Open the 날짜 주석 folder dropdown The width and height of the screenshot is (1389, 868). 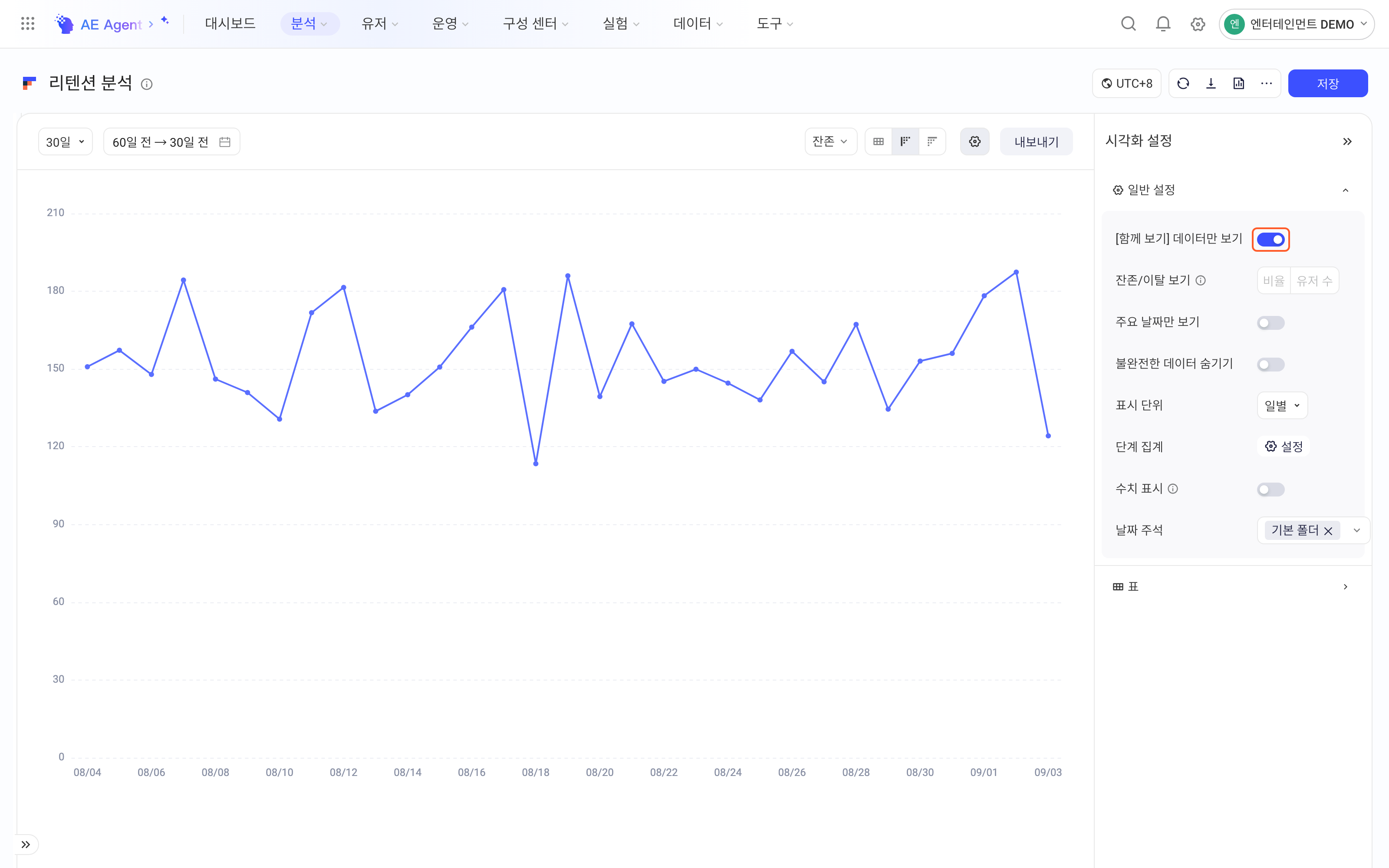[1313, 530]
